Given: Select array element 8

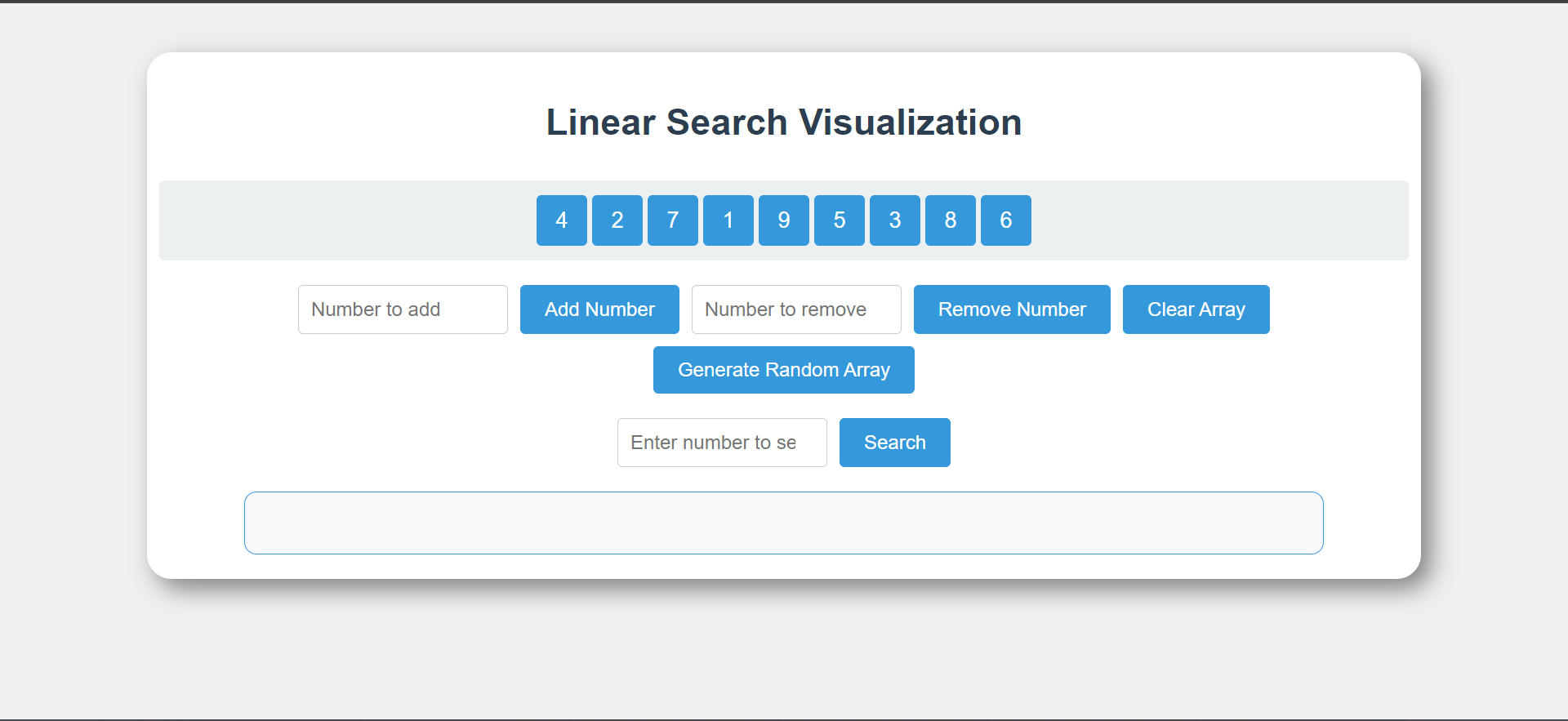Looking at the screenshot, I should [951, 220].
